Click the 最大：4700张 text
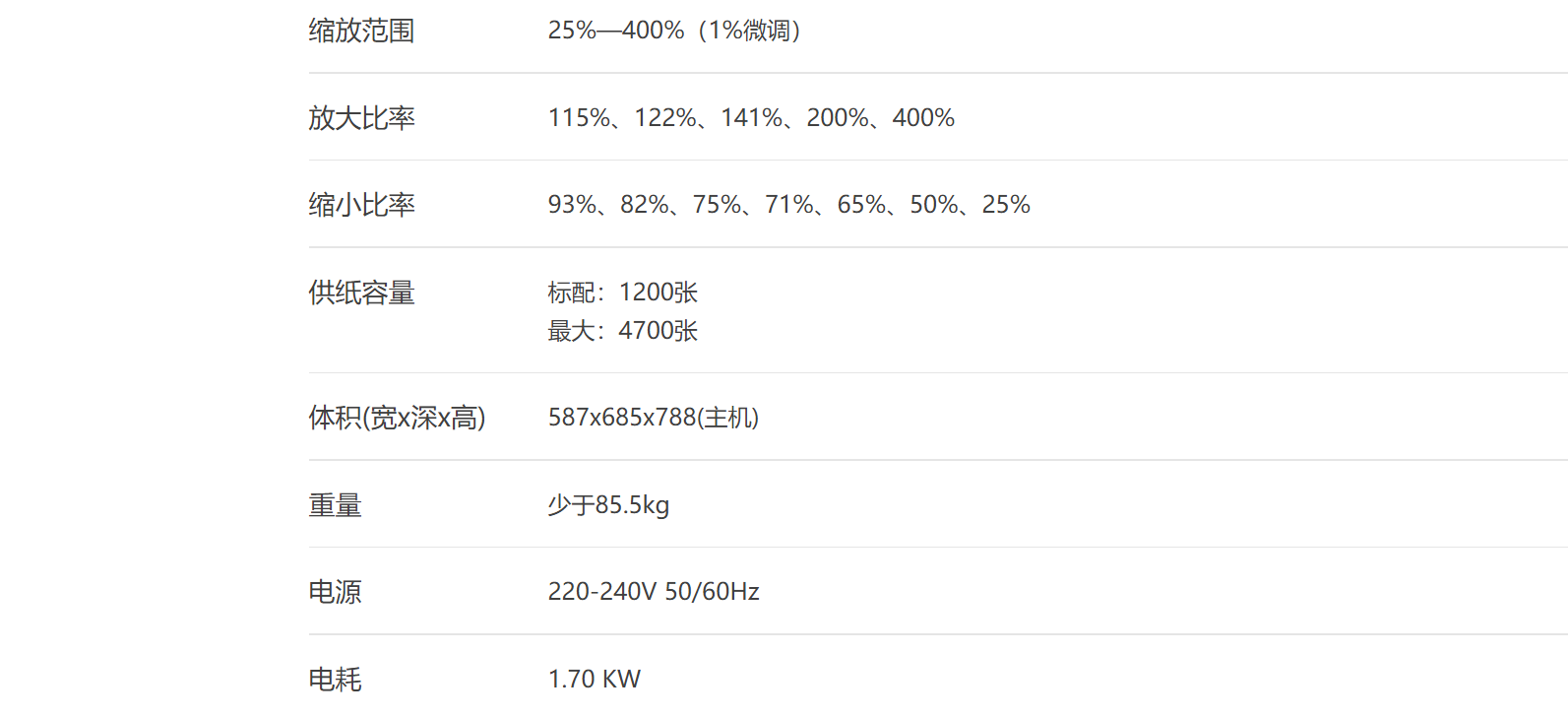Image resolution: width=1568 pixels, height=718 pixels. pos(622,331)
